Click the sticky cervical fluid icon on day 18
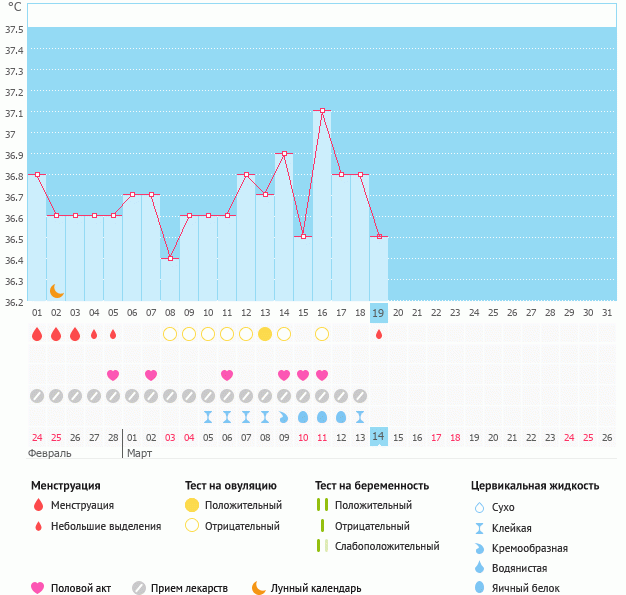 359,416
